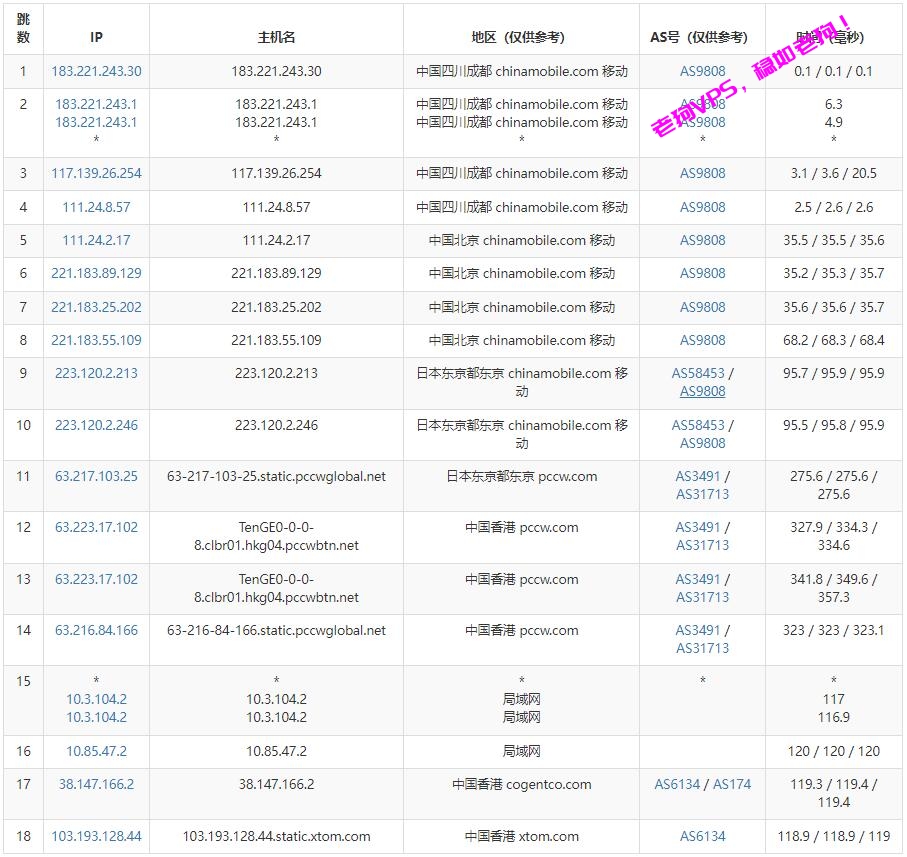
Task: Follow IP link 63.216.84.166
Action: [96, 630]
